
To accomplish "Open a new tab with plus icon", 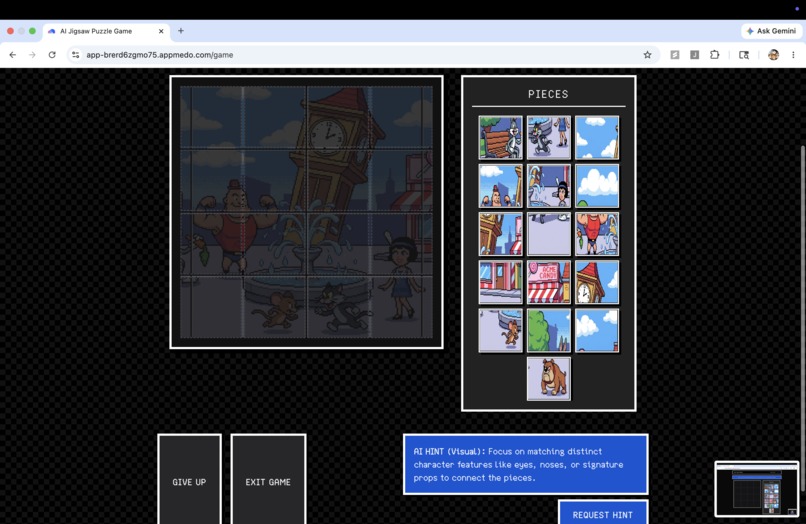I will coord(180,31).
